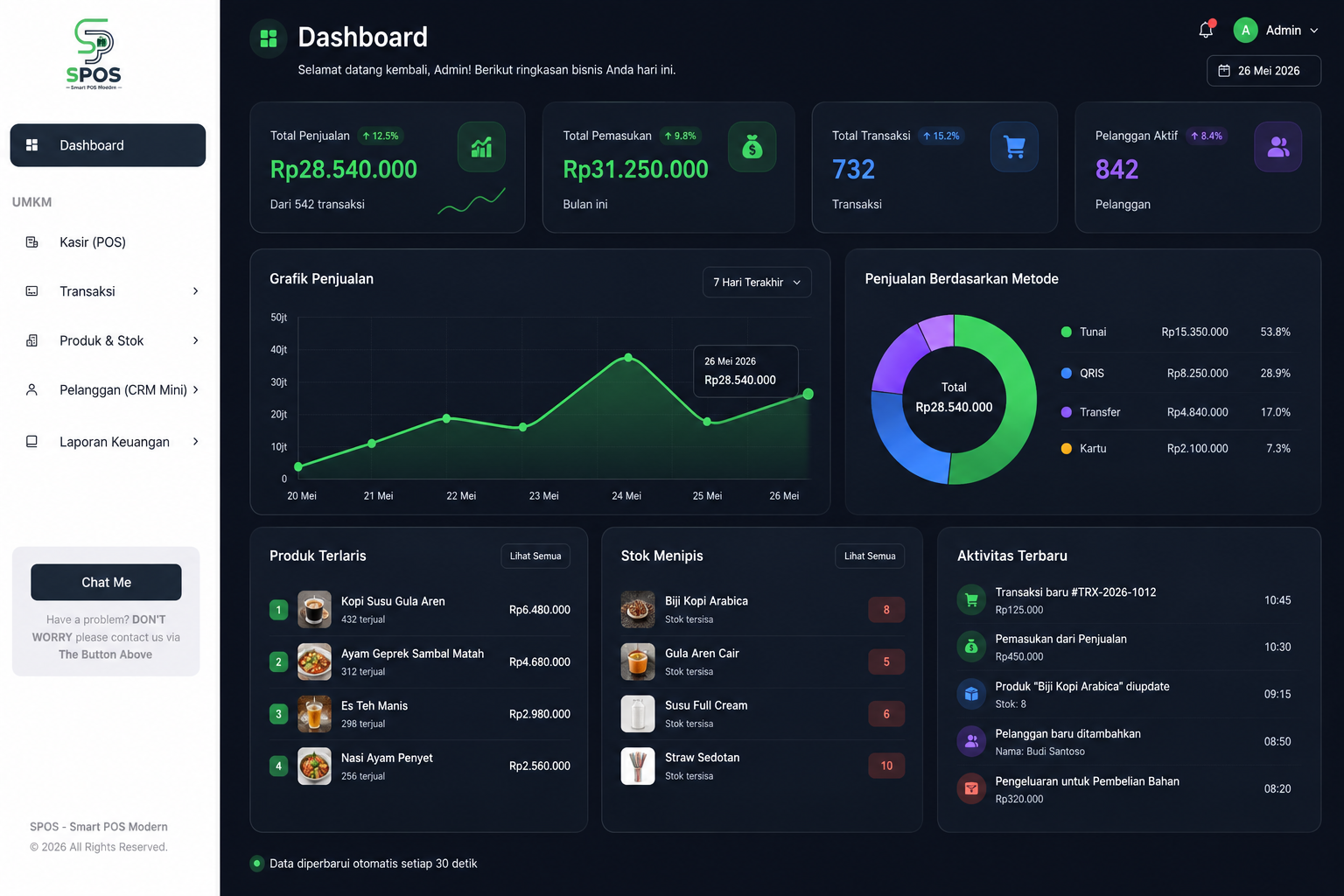Click the Produk & Stok sidebar icon
This screenshot has width=1344, height=896.
(x=31, y=340)
